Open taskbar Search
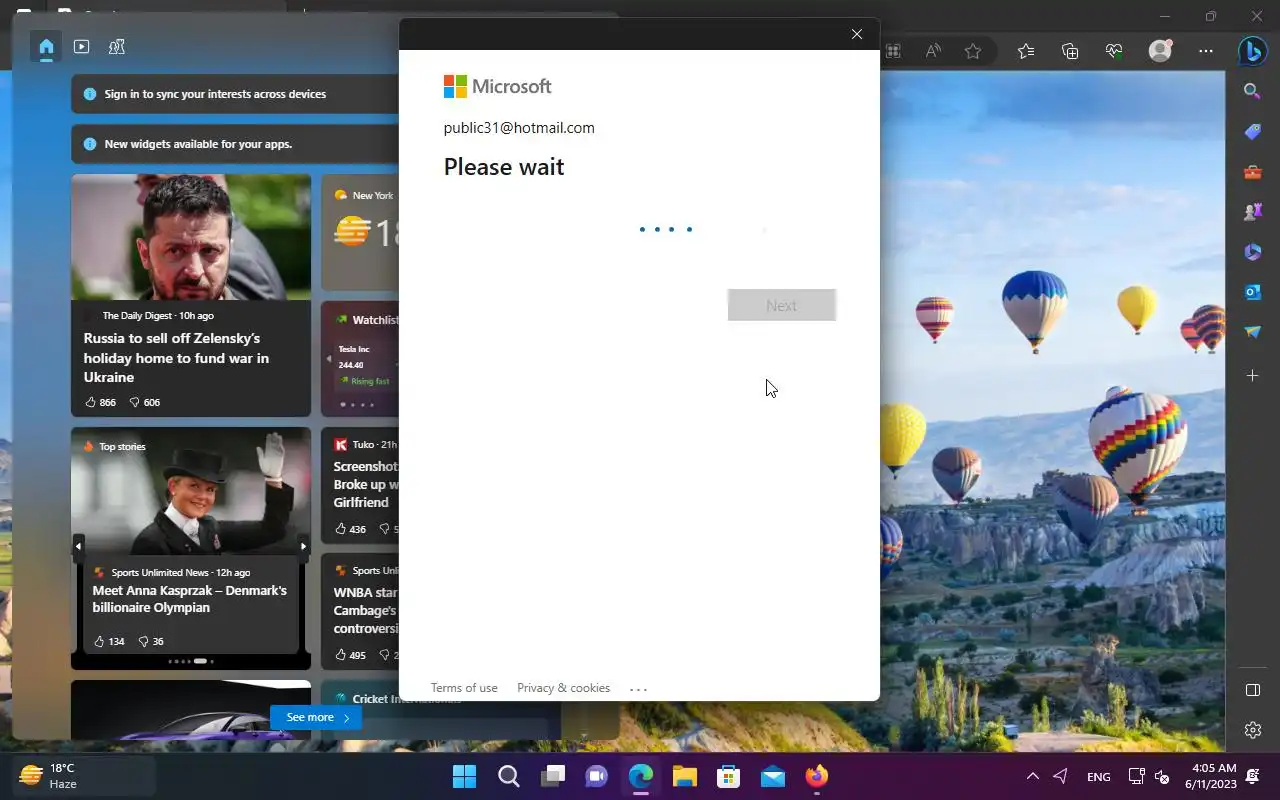 coord(508,776)
